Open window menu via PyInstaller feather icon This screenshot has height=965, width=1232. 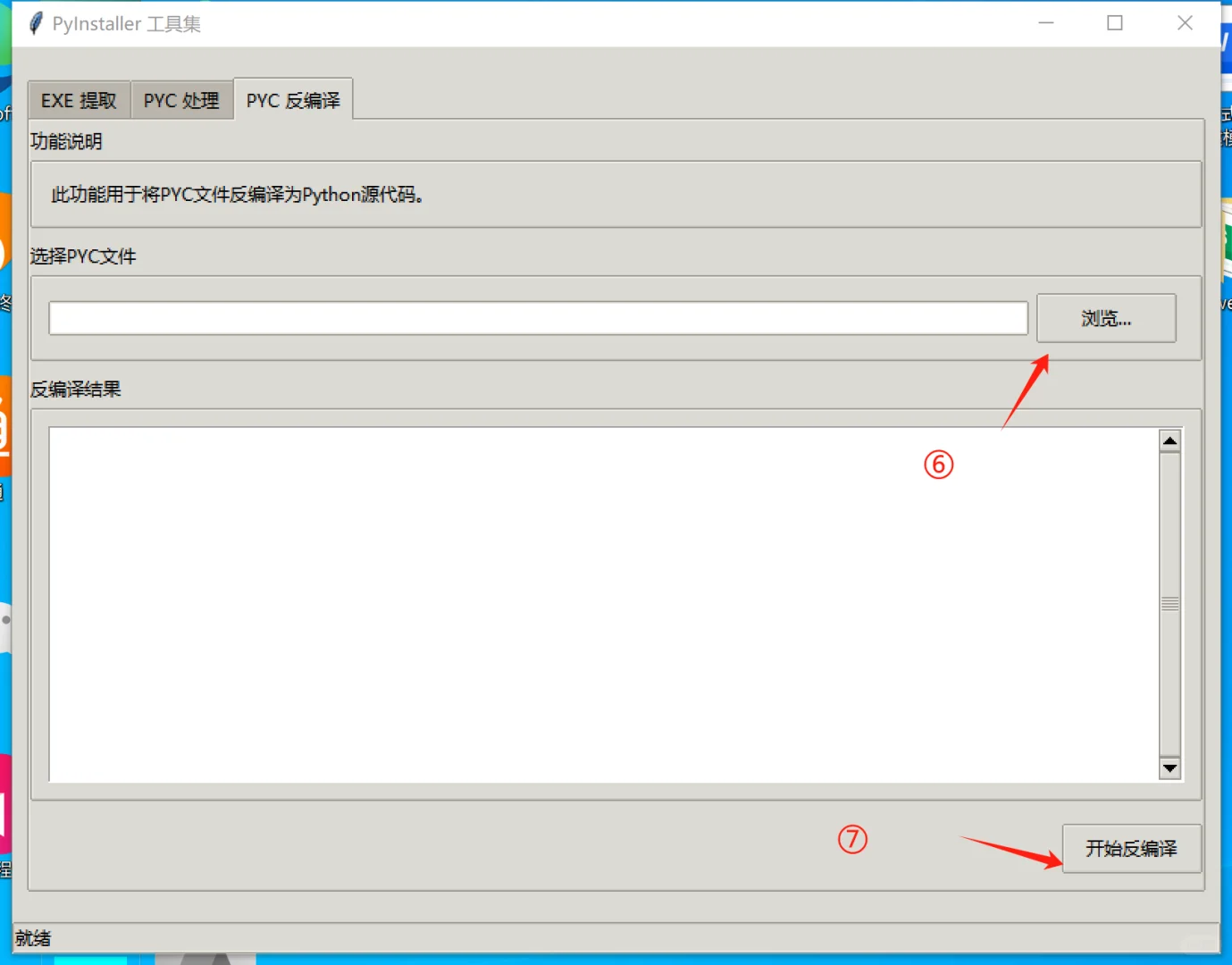(35, 22)
